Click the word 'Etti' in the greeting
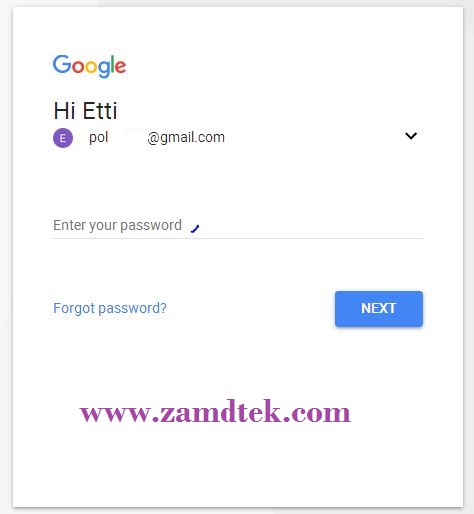The height and width of the screenshot is (514, 474). pyautogui.click(x=100, y=111)
